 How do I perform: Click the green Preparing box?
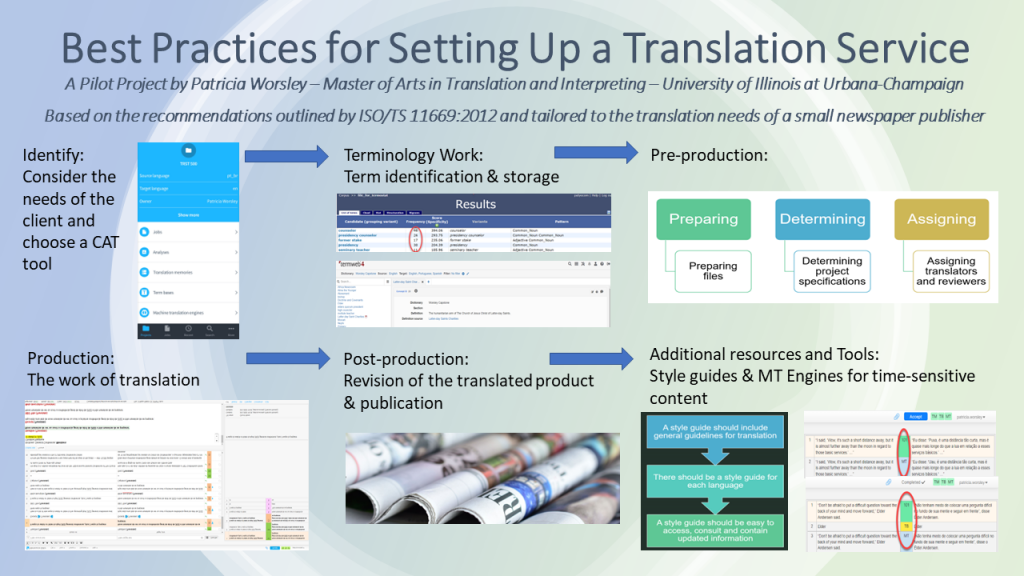click(703, 219)
